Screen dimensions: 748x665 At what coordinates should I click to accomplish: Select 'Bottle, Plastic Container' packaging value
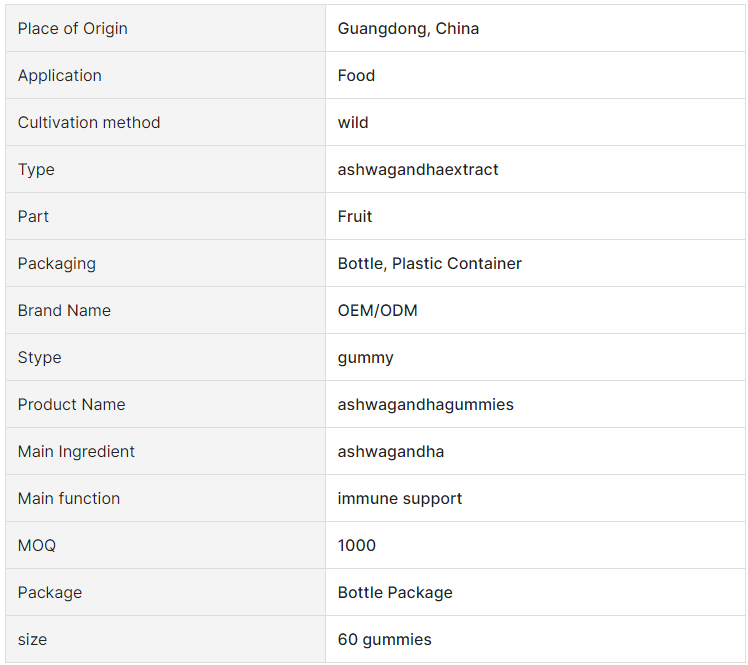[429, 263]
